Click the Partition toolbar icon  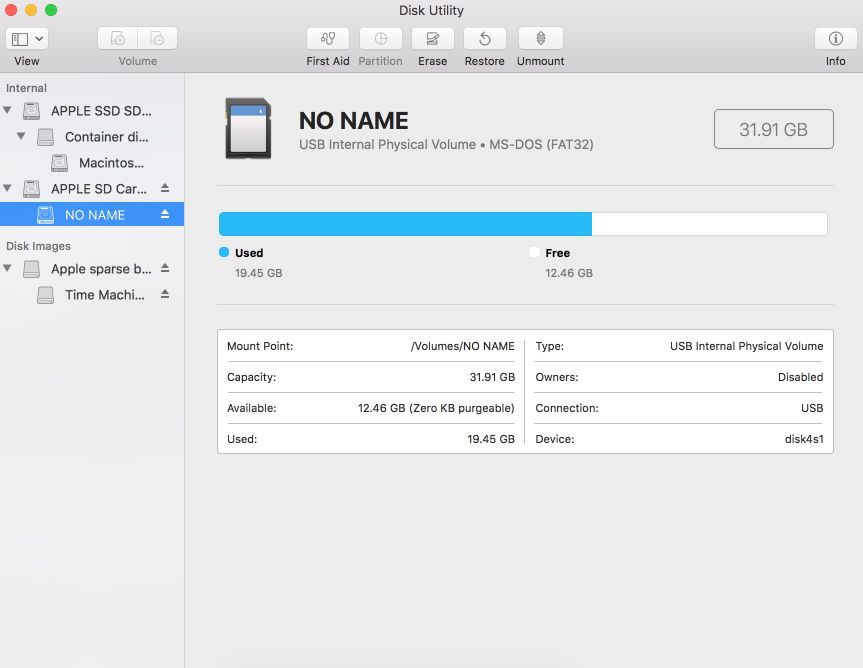(380, 39)
